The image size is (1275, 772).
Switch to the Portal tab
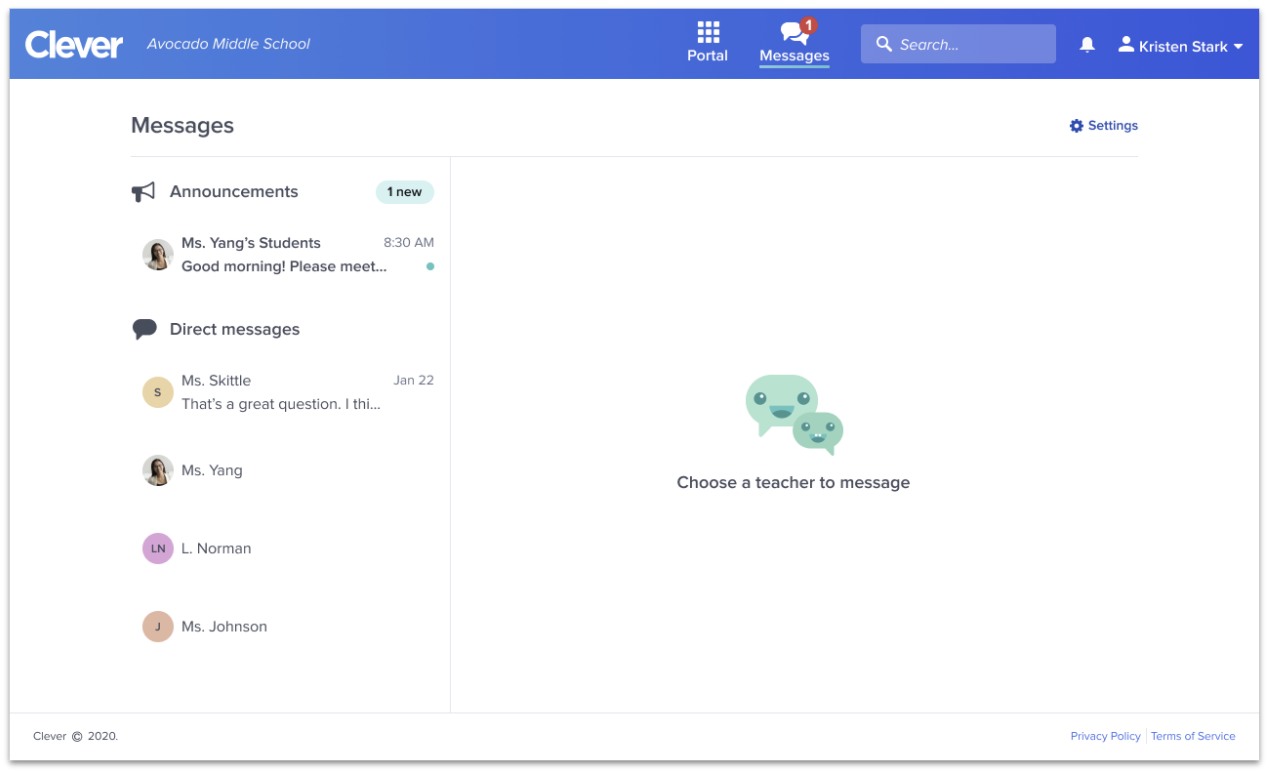click(707, 55)
